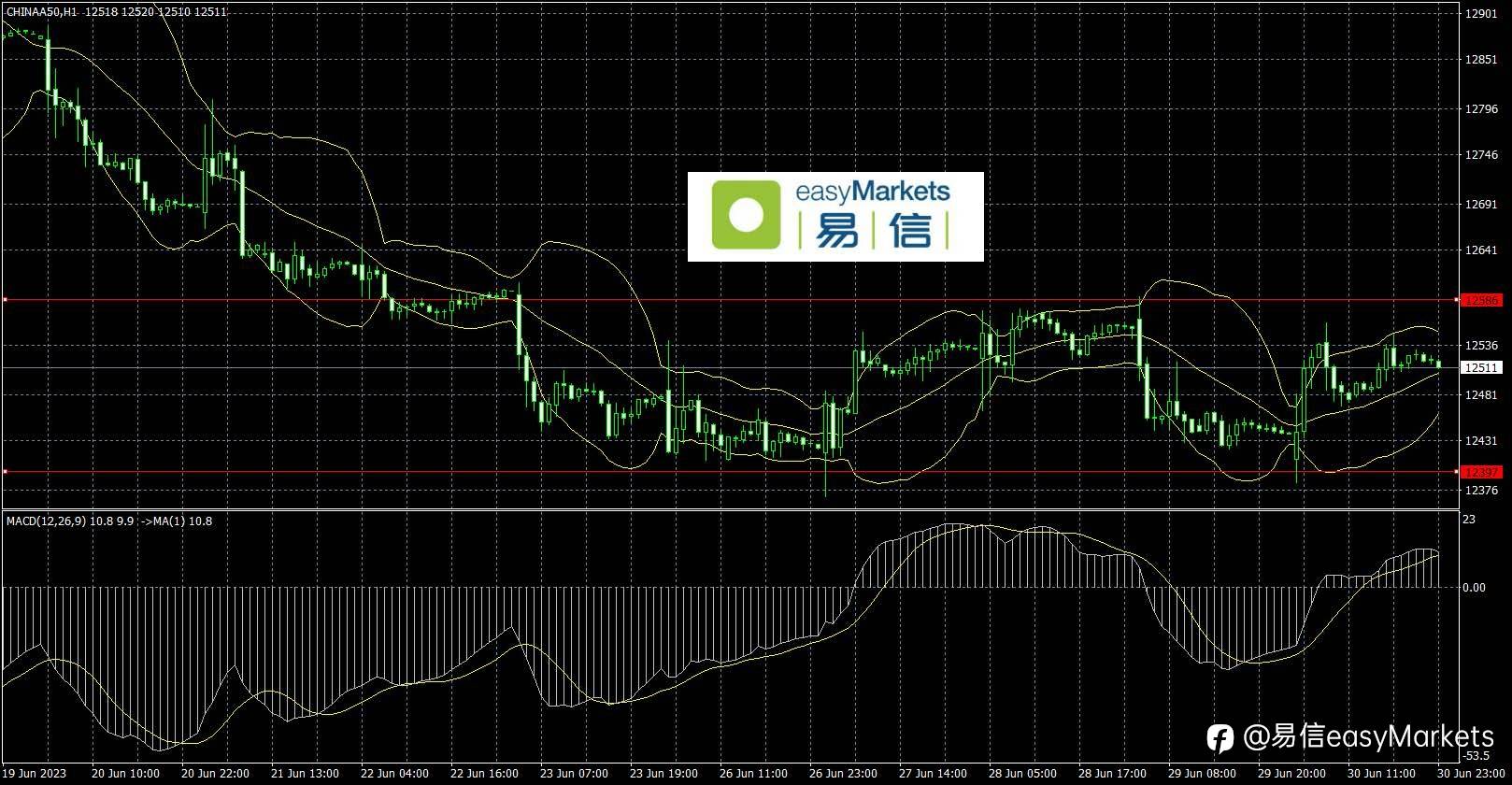Click the 12481 price scale value
Screen dimensions: 1512x785
1482,395
